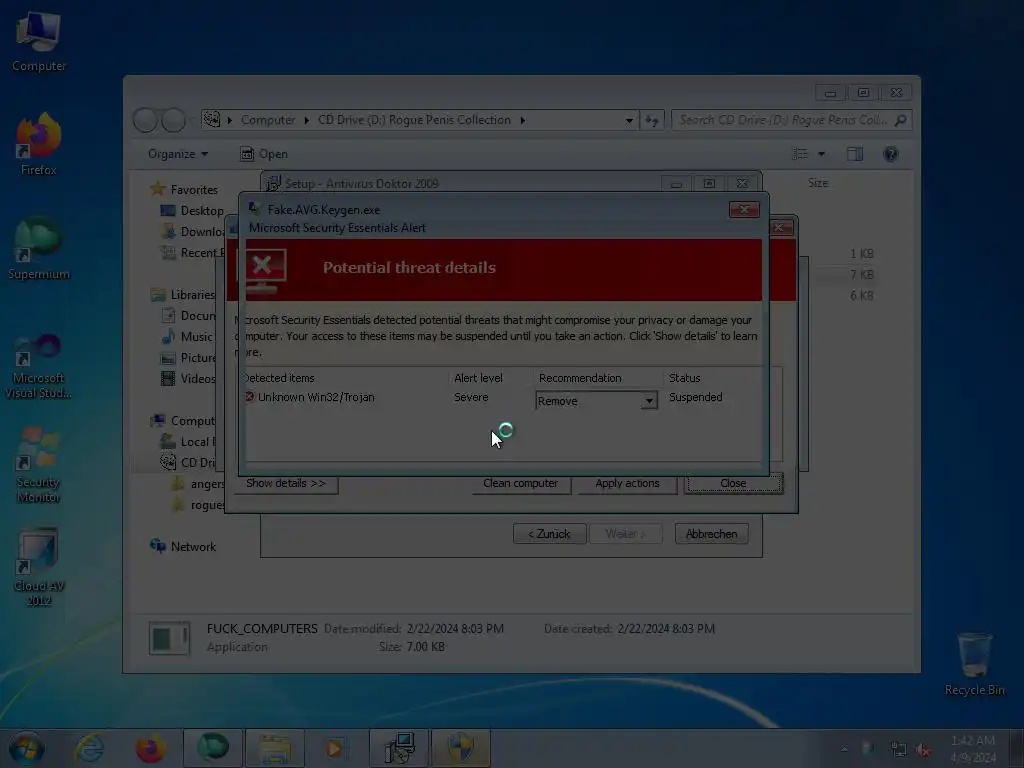Viewport: 1024px width, 768px height.
Task: Open the Security Monitor desktop shortcut
Action: pyautogui.click(x=39, y=465)
